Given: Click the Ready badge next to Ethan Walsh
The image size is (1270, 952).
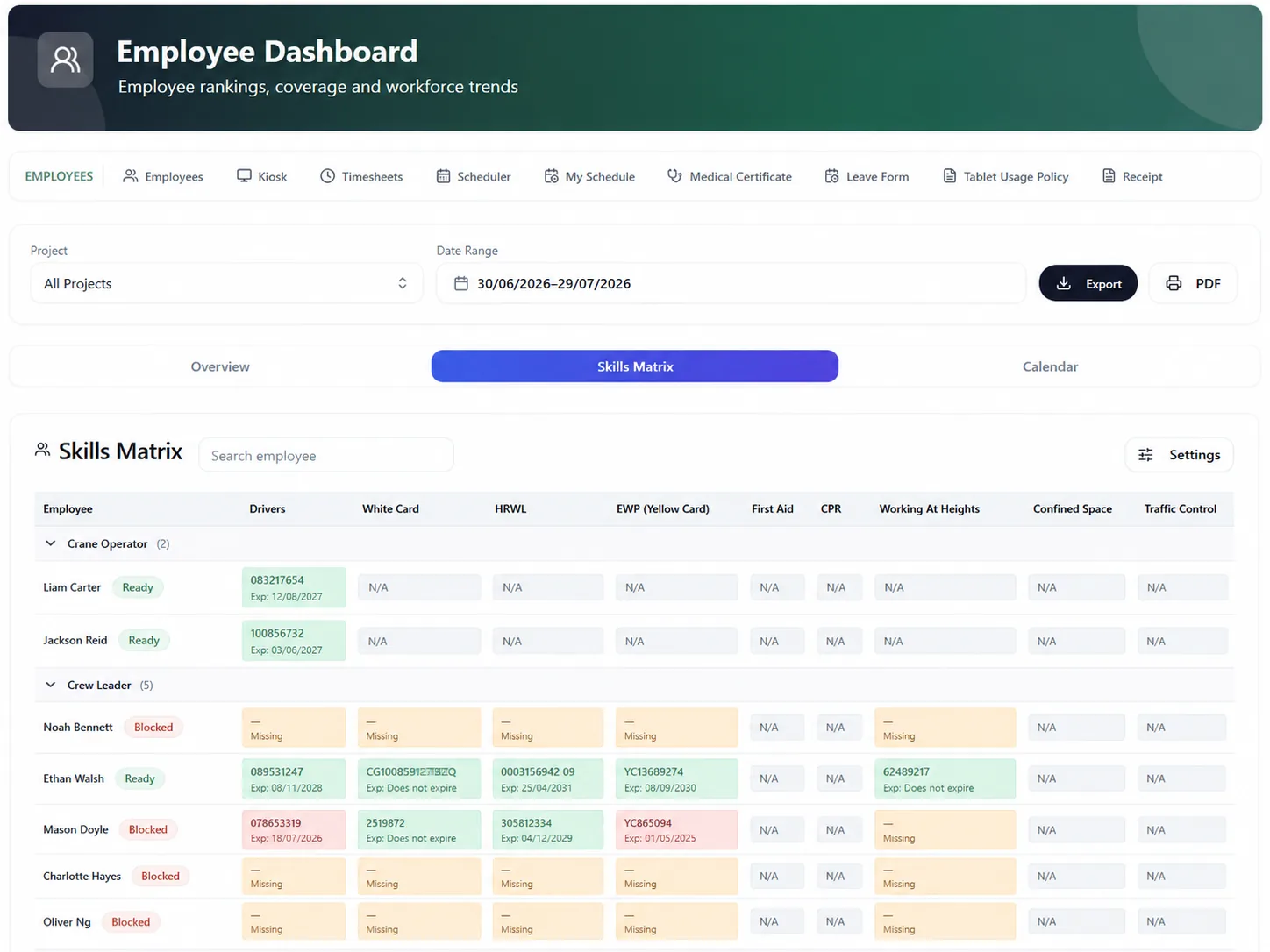Looking at the screenshot, I should click(139, 778).
